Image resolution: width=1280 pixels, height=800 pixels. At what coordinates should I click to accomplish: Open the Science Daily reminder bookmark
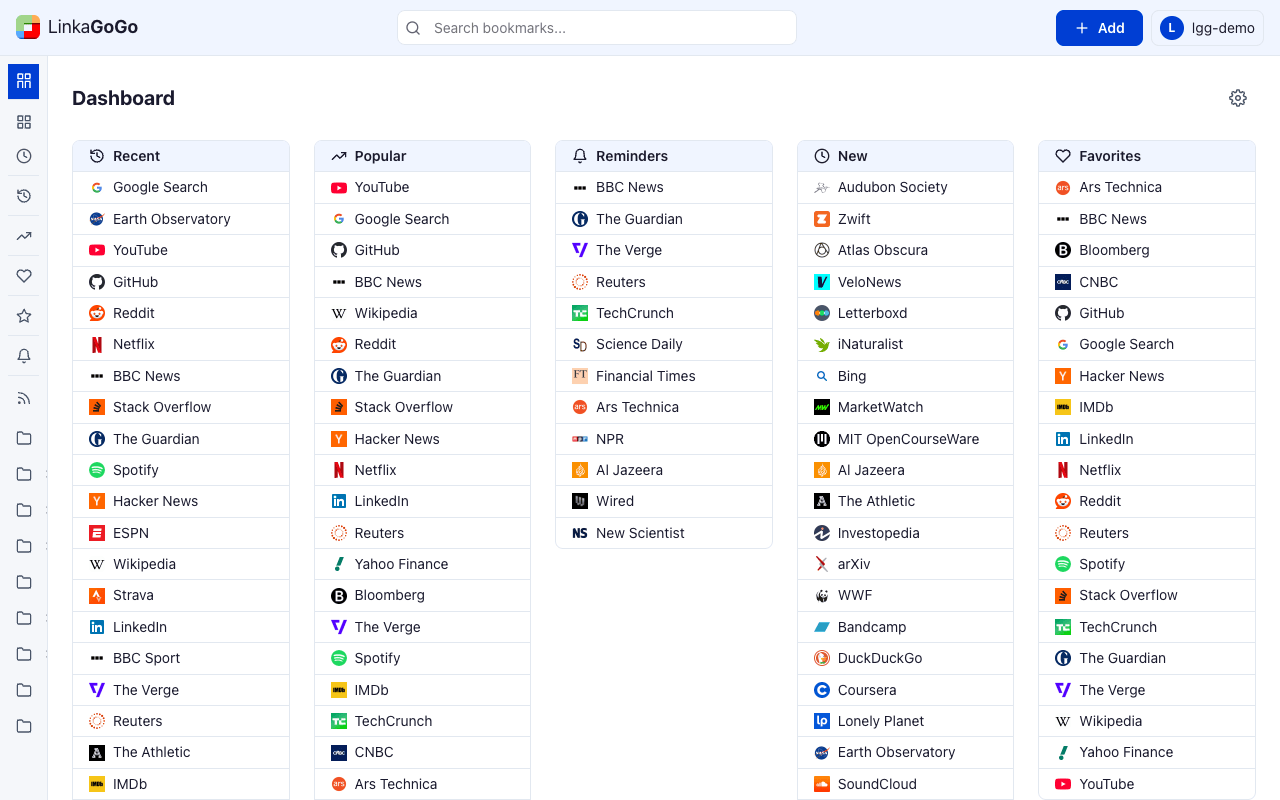pos(639,344)
